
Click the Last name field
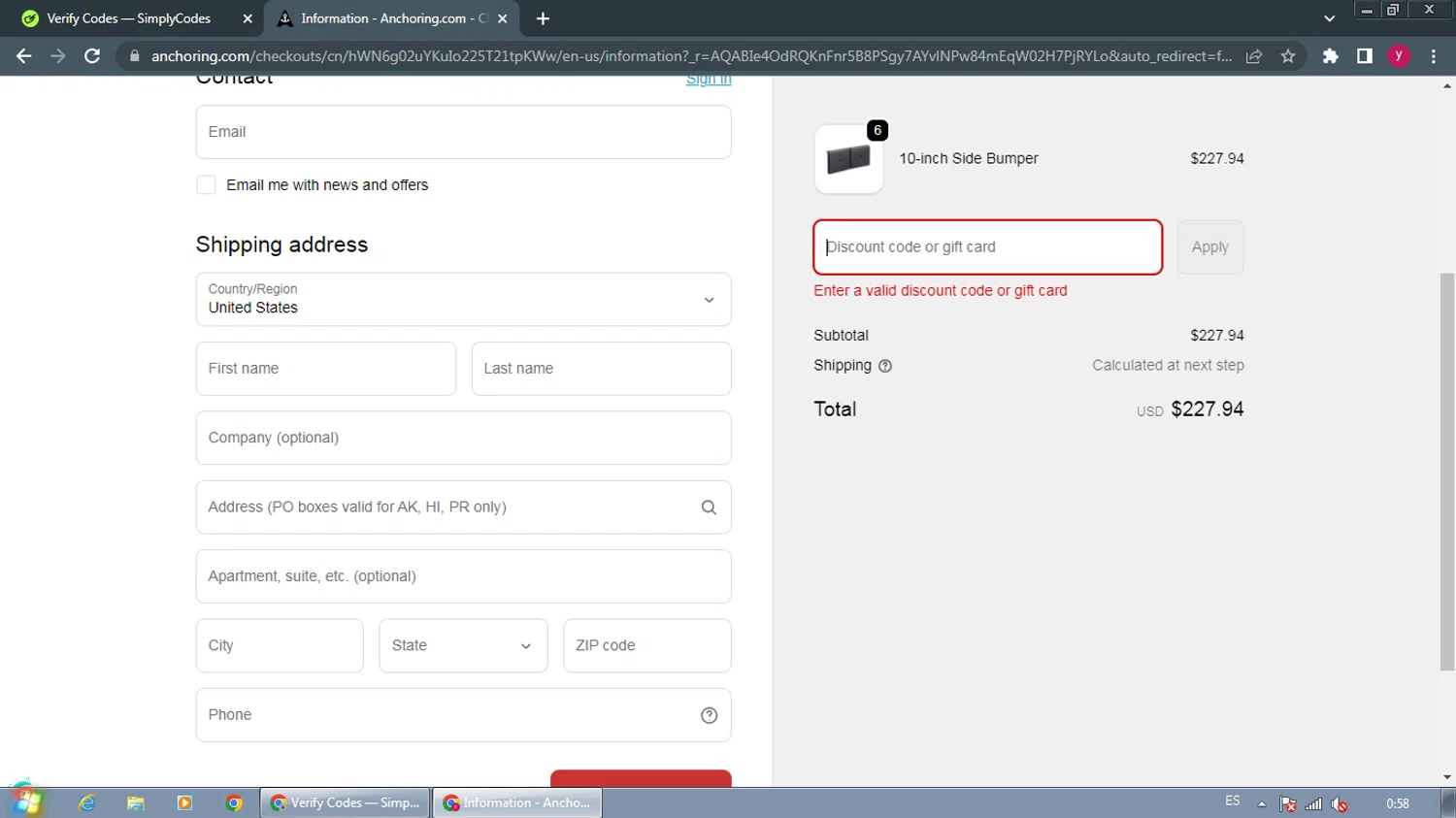coord(602,369)
